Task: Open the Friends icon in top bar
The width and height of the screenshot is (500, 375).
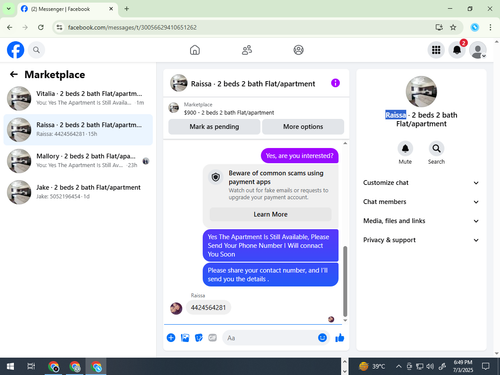Action: tap(247, 50)
